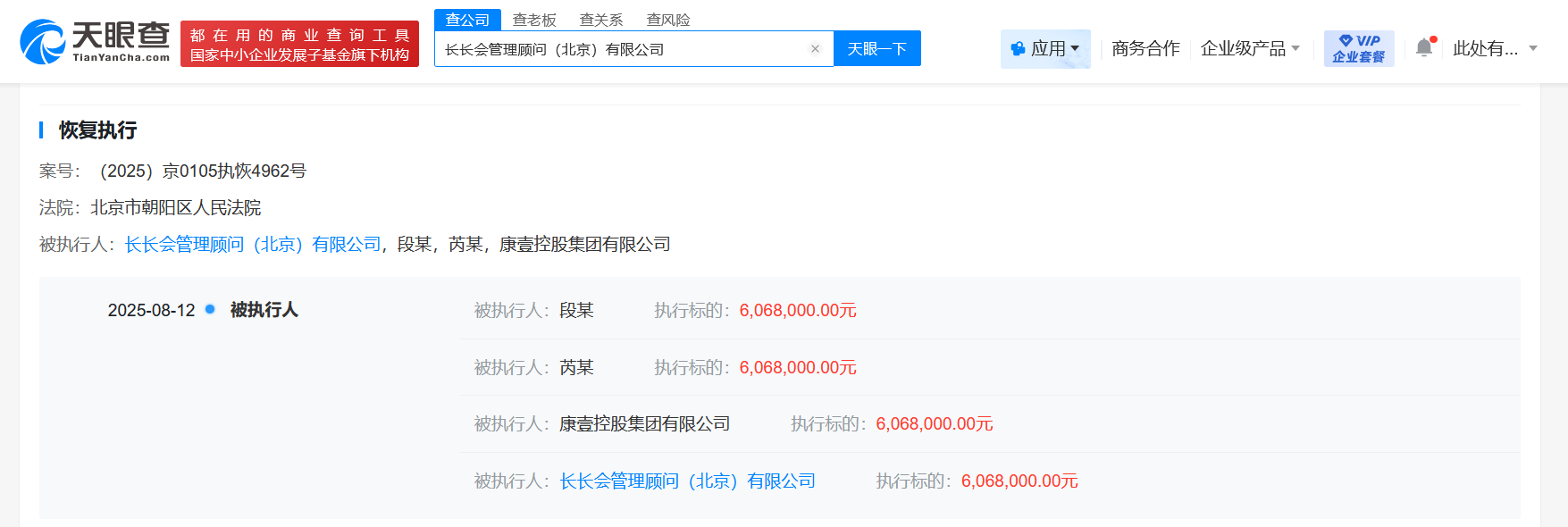Click the 应用 puzzle icon
The height and width of the screenshot is (527, 1568).
[x=1018, y=49]
